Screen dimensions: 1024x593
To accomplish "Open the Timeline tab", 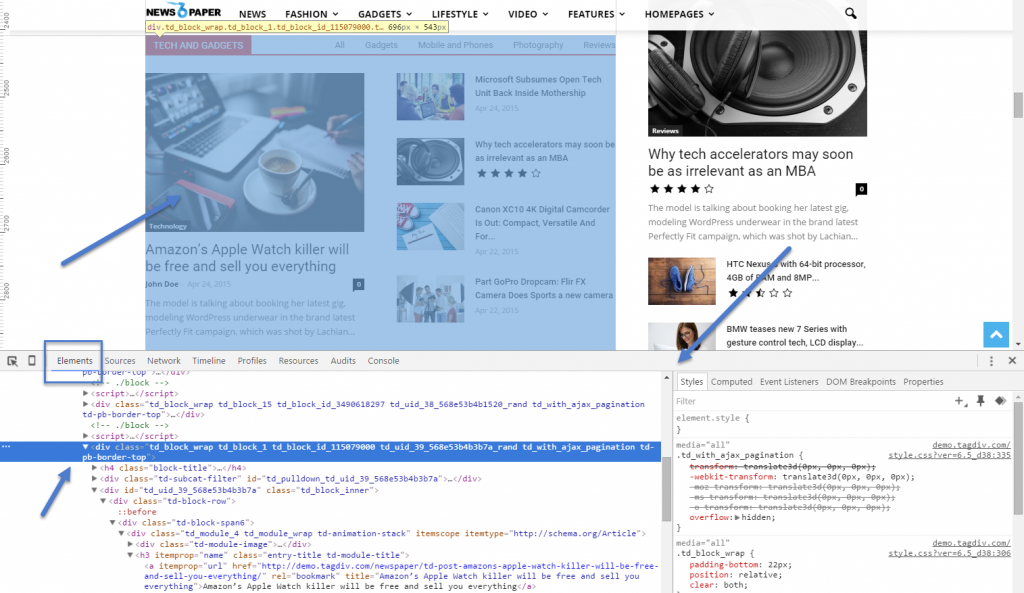I will 208,361.
